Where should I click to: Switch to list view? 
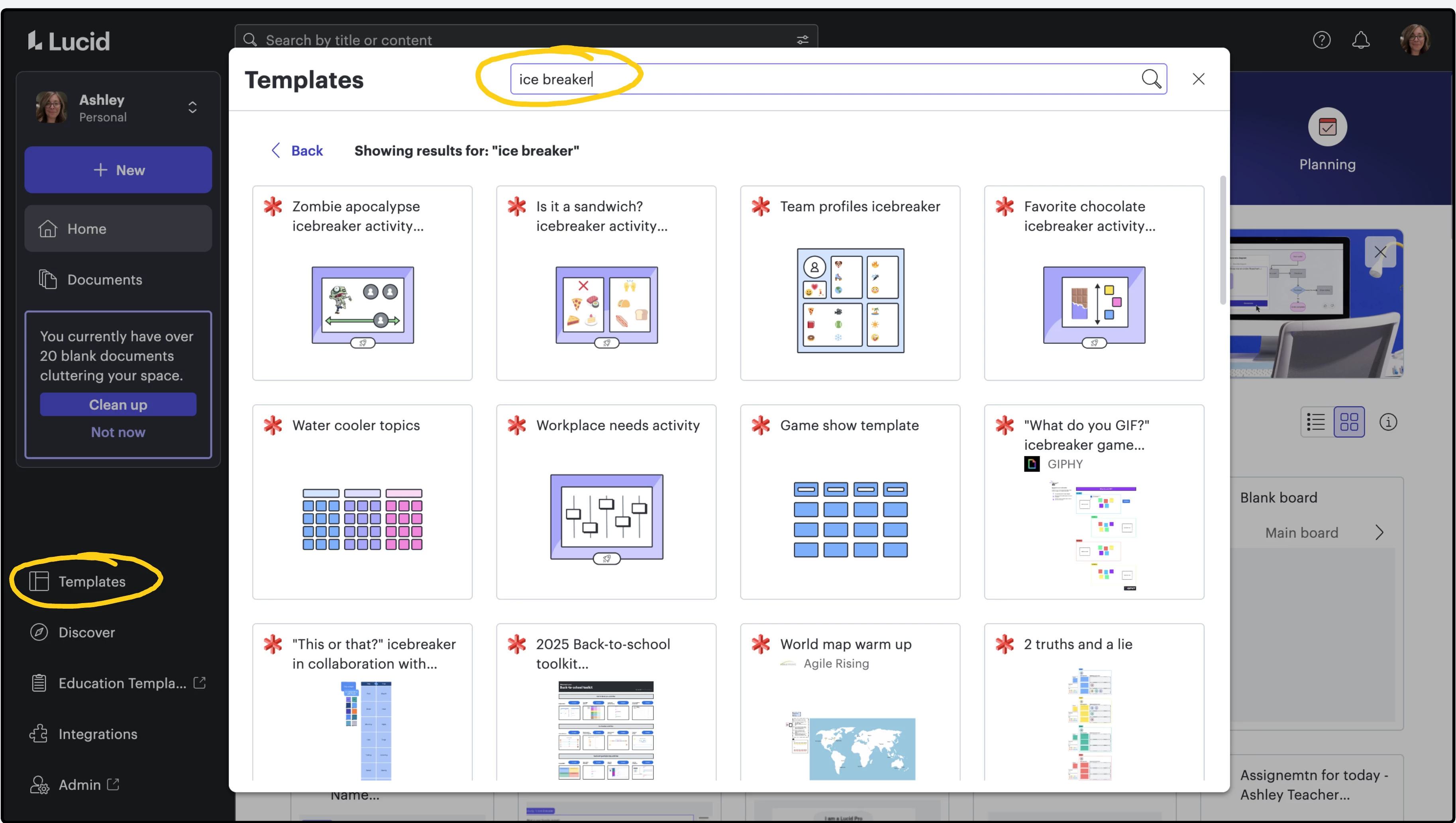pos(1316,422)
